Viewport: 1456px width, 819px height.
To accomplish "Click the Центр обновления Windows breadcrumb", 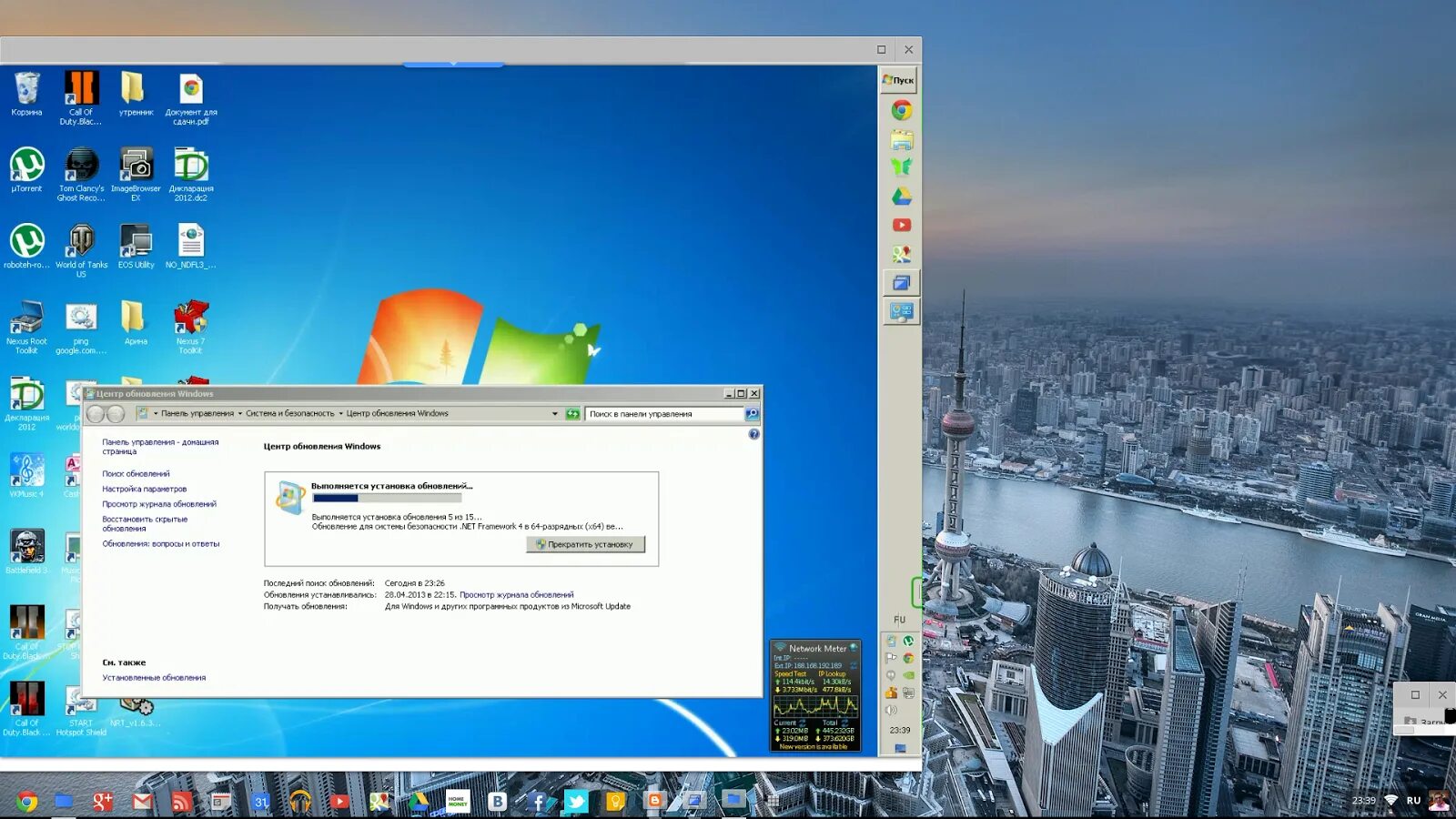I will (x=397, y=414).
